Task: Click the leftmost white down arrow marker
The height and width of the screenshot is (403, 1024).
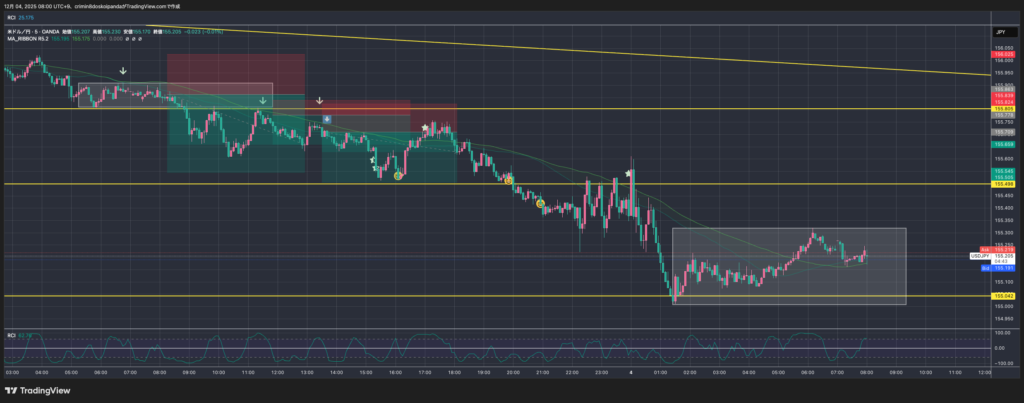Action: pyautogui.click(x=122, y=72)
